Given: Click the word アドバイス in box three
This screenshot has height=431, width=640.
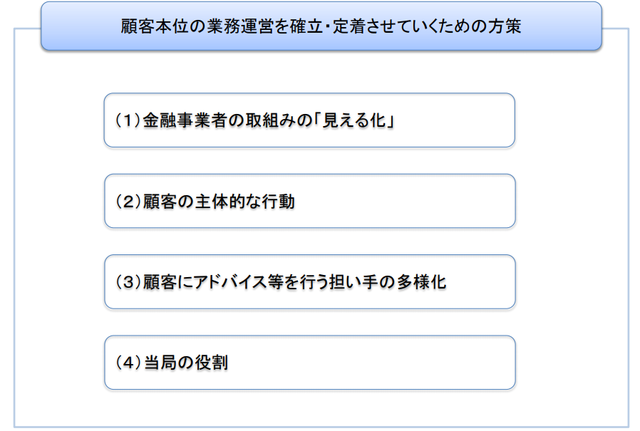Looking at the screenshot, I should 243,282.
